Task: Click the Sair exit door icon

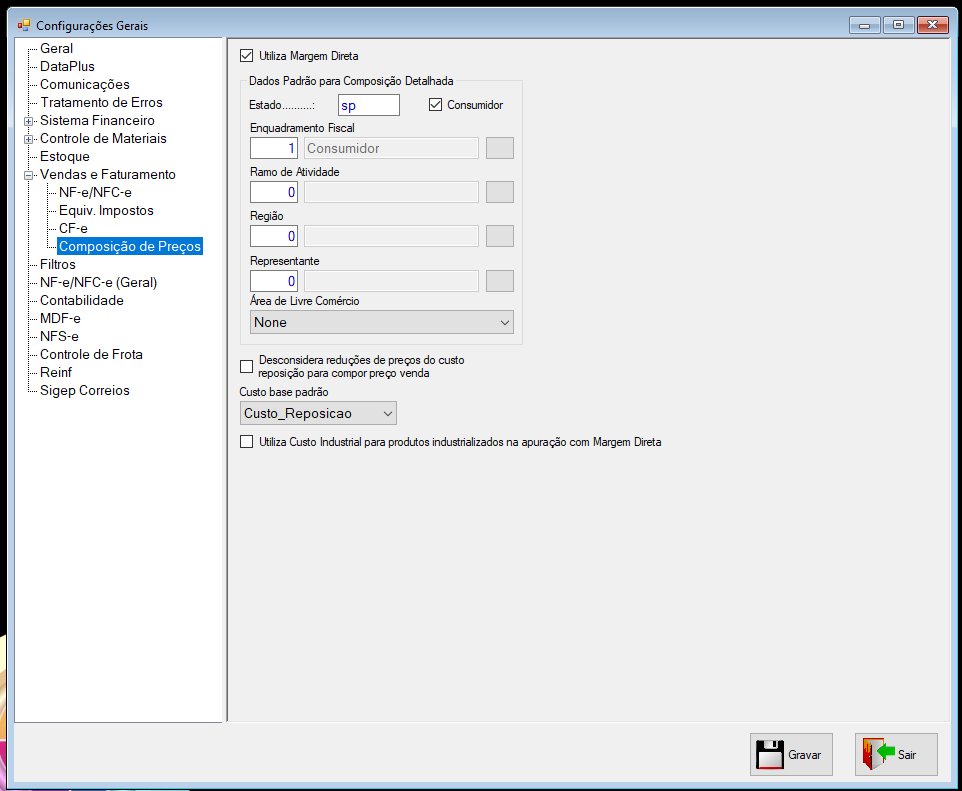Action: click(x=878, y=754)
